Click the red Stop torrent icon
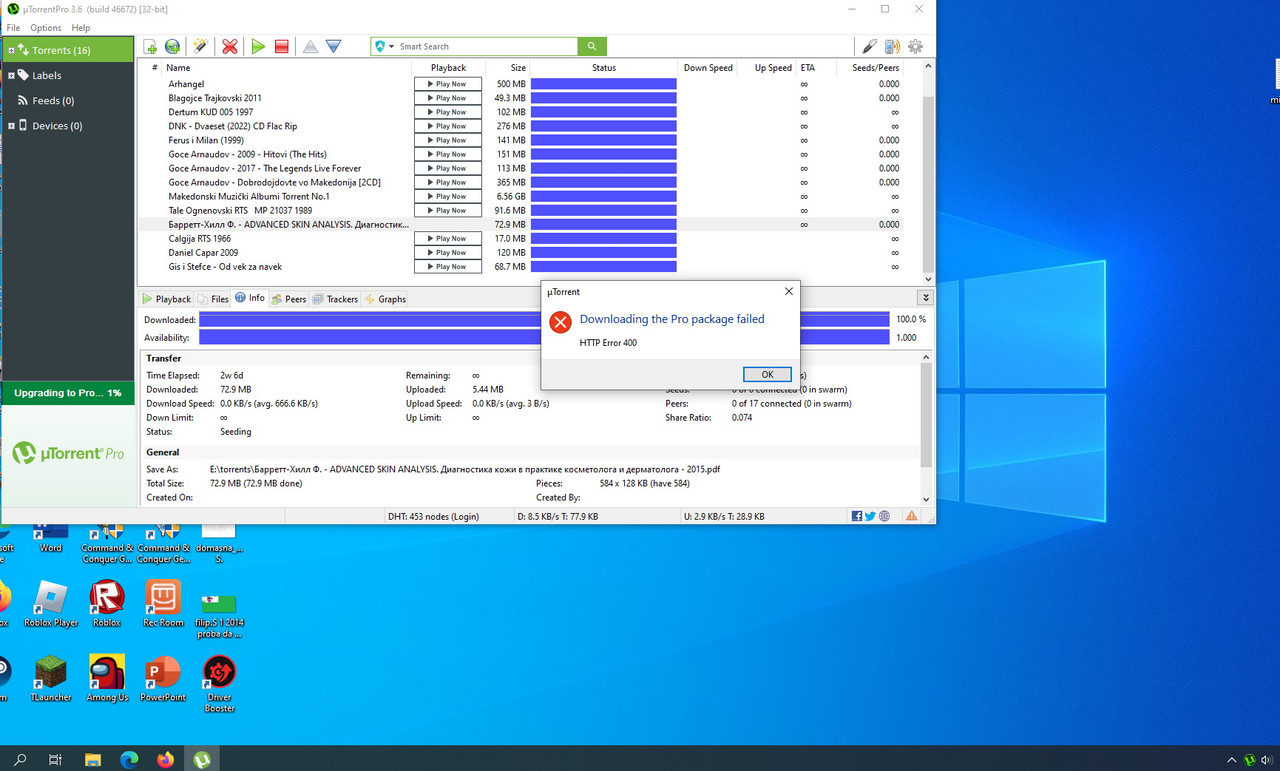The height and width of the screenshot is (771, 1280). pos(282,46)
